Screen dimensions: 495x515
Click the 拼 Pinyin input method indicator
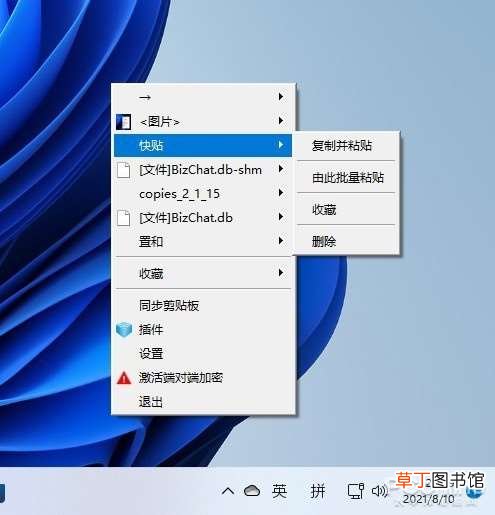click(318, 491)
